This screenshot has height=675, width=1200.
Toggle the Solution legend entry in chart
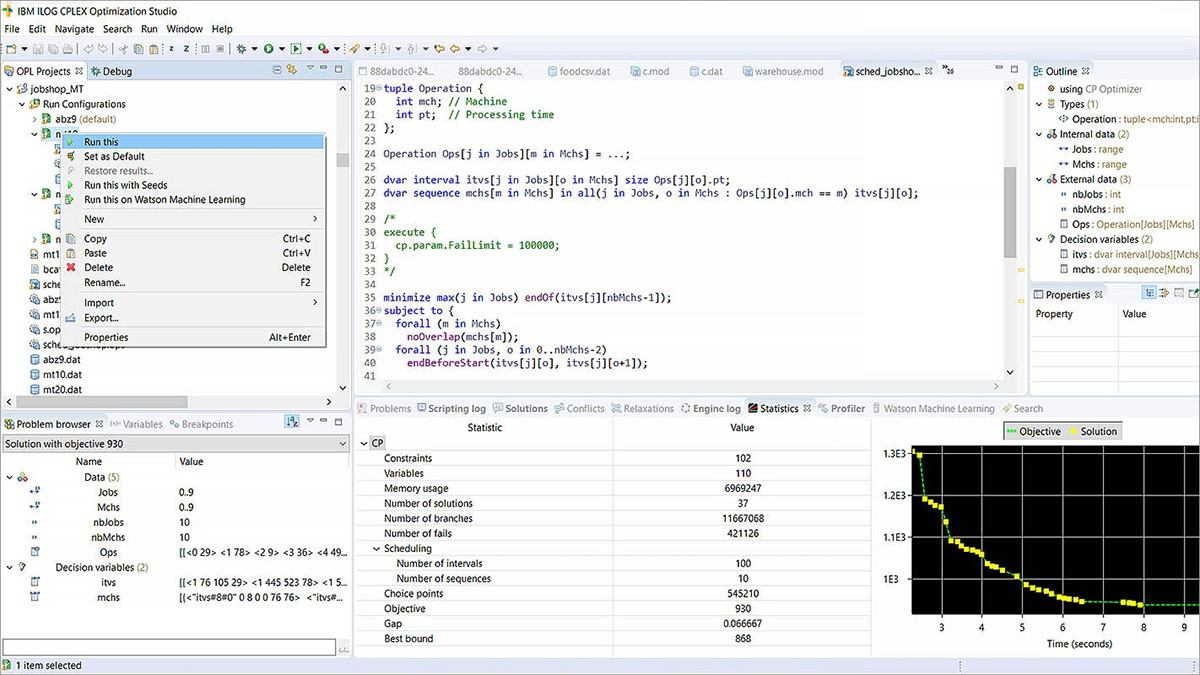pyautogui.click(x=1097, y=431)
